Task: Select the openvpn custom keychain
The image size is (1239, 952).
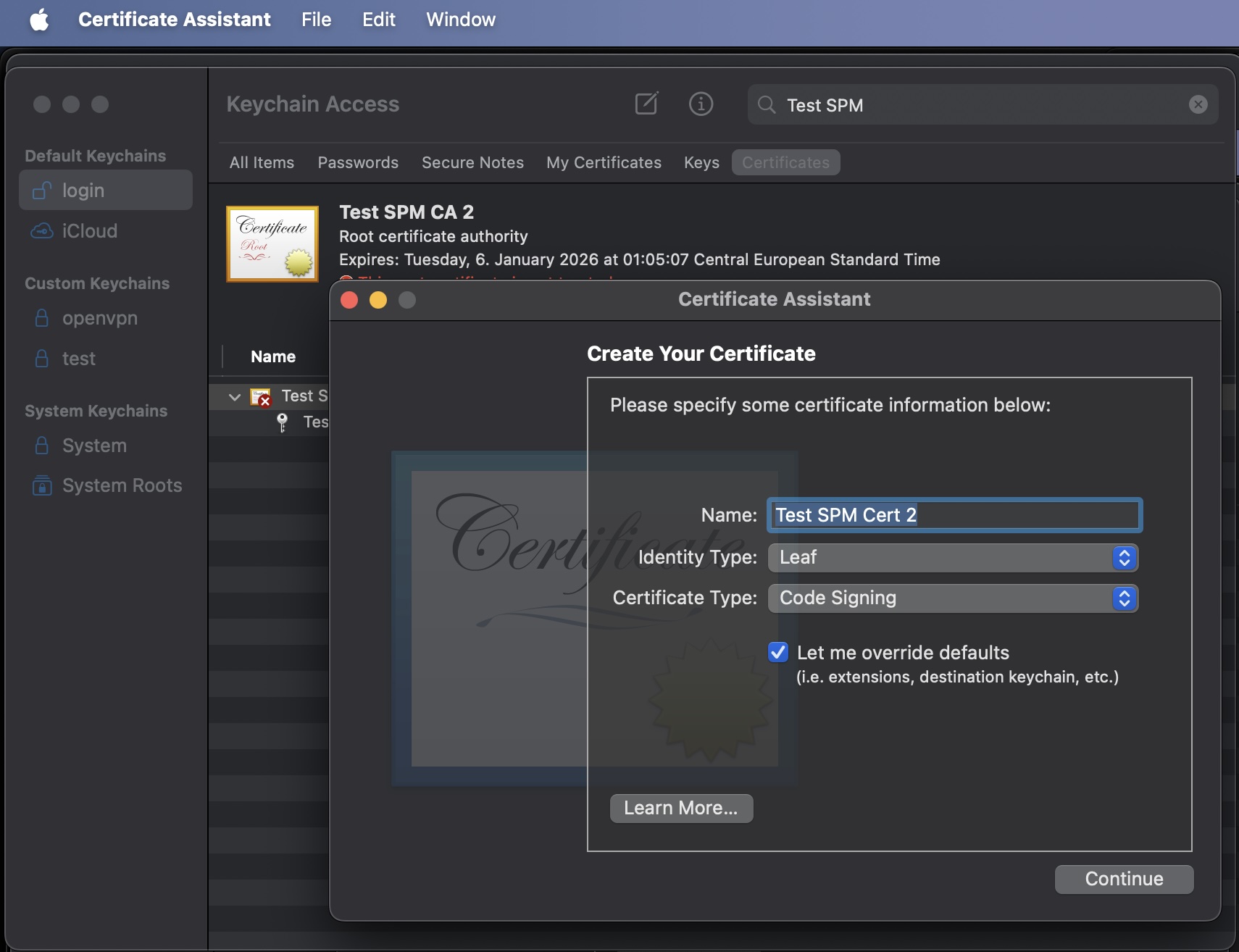Action: point(106,318)
